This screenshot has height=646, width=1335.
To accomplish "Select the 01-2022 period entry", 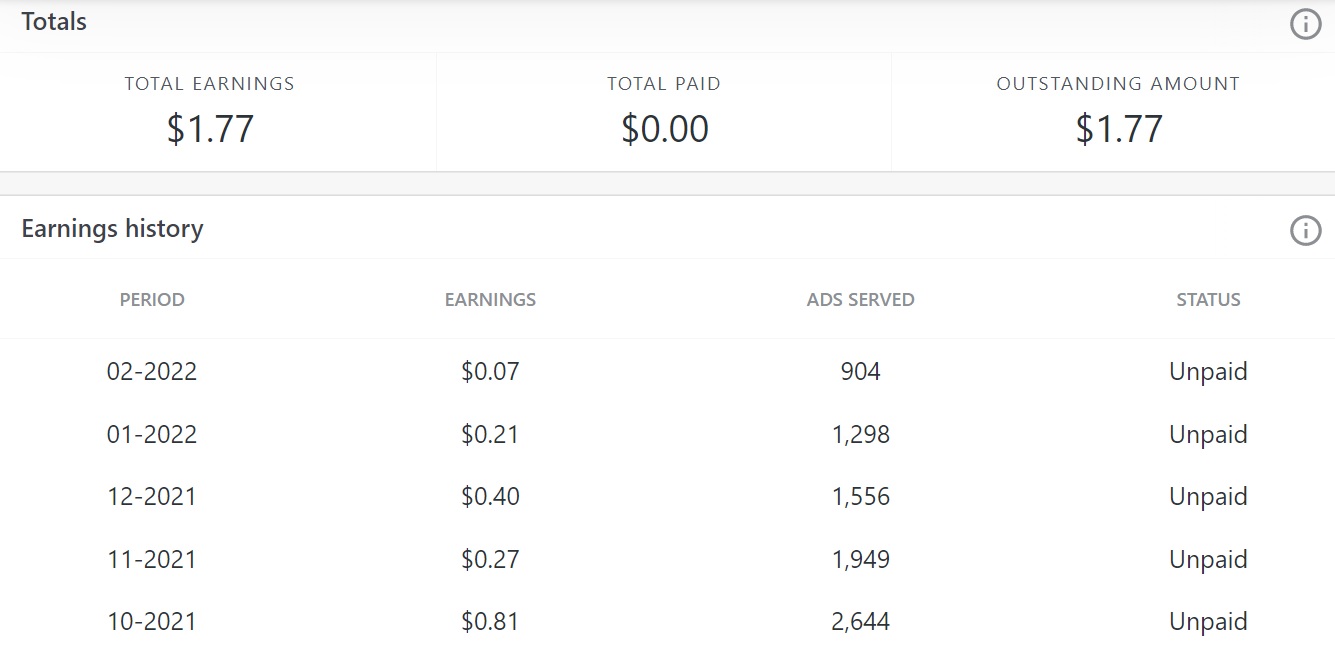I will click(x=152, y=434).
